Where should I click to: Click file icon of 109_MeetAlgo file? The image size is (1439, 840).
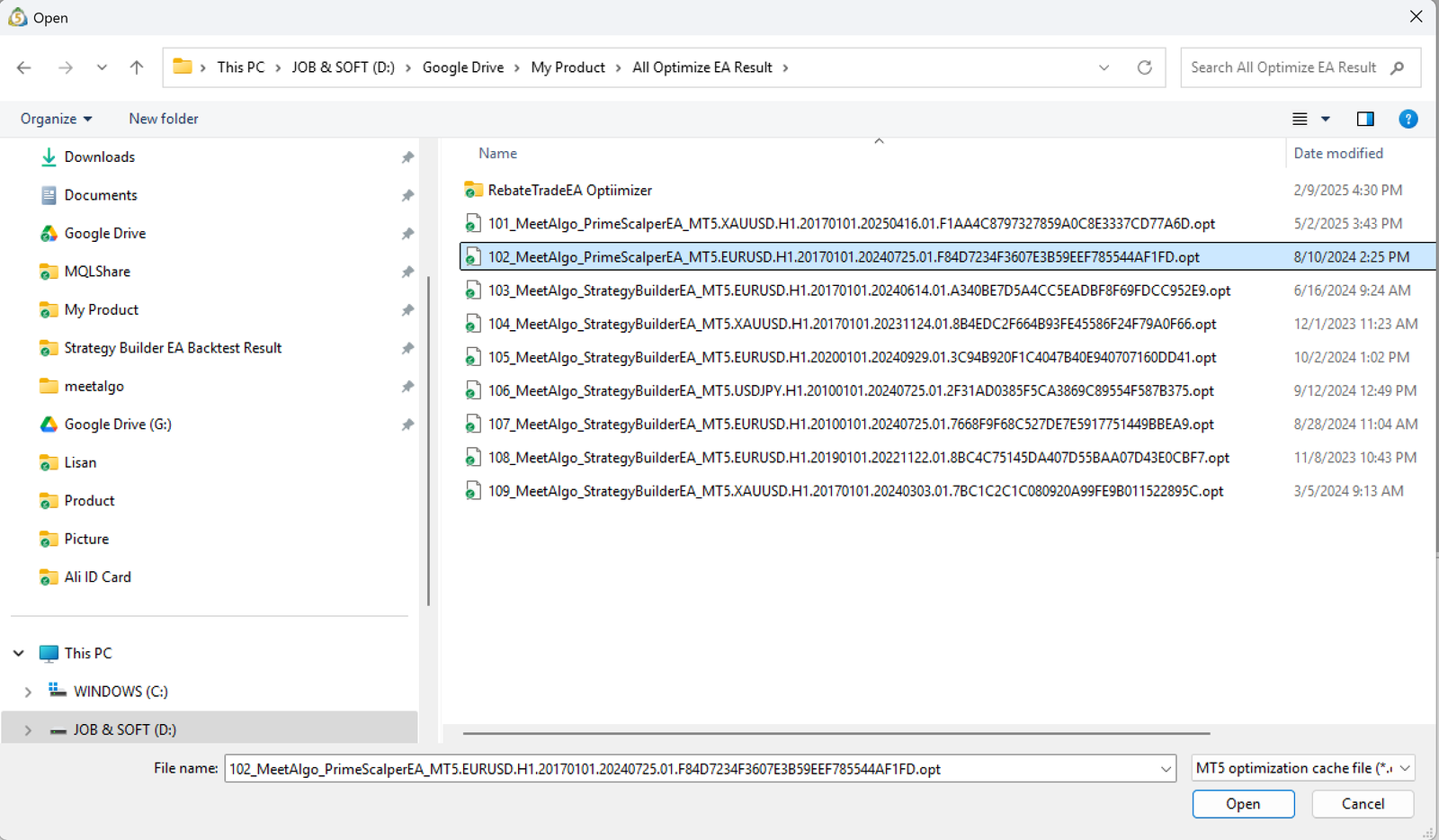(x=473, y=491)
